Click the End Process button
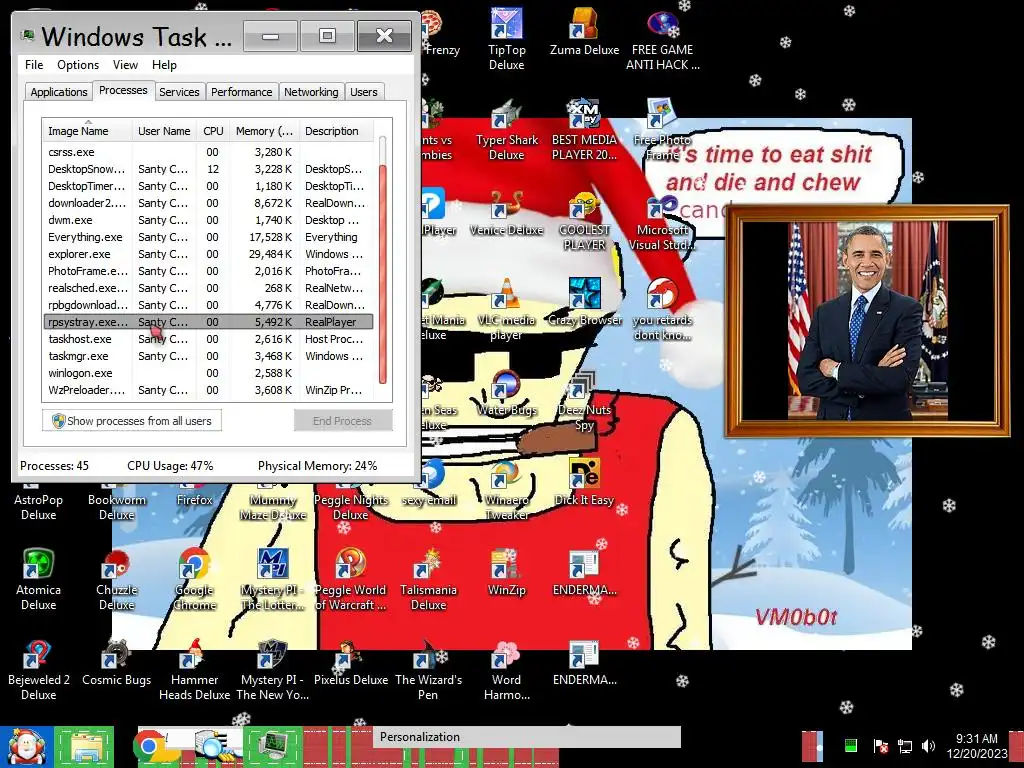The height and width of the screenshot is (768, 1024). tap(343, 421)
